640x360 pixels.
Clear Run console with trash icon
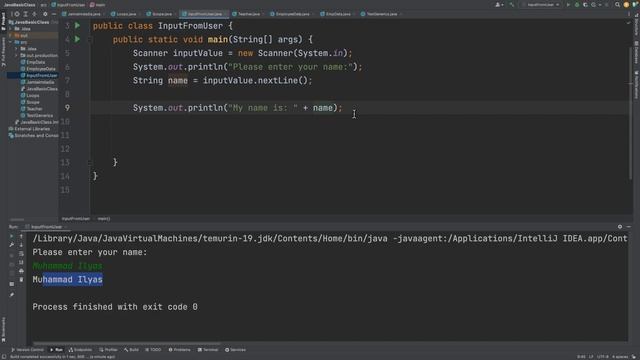tap(21, 280)
